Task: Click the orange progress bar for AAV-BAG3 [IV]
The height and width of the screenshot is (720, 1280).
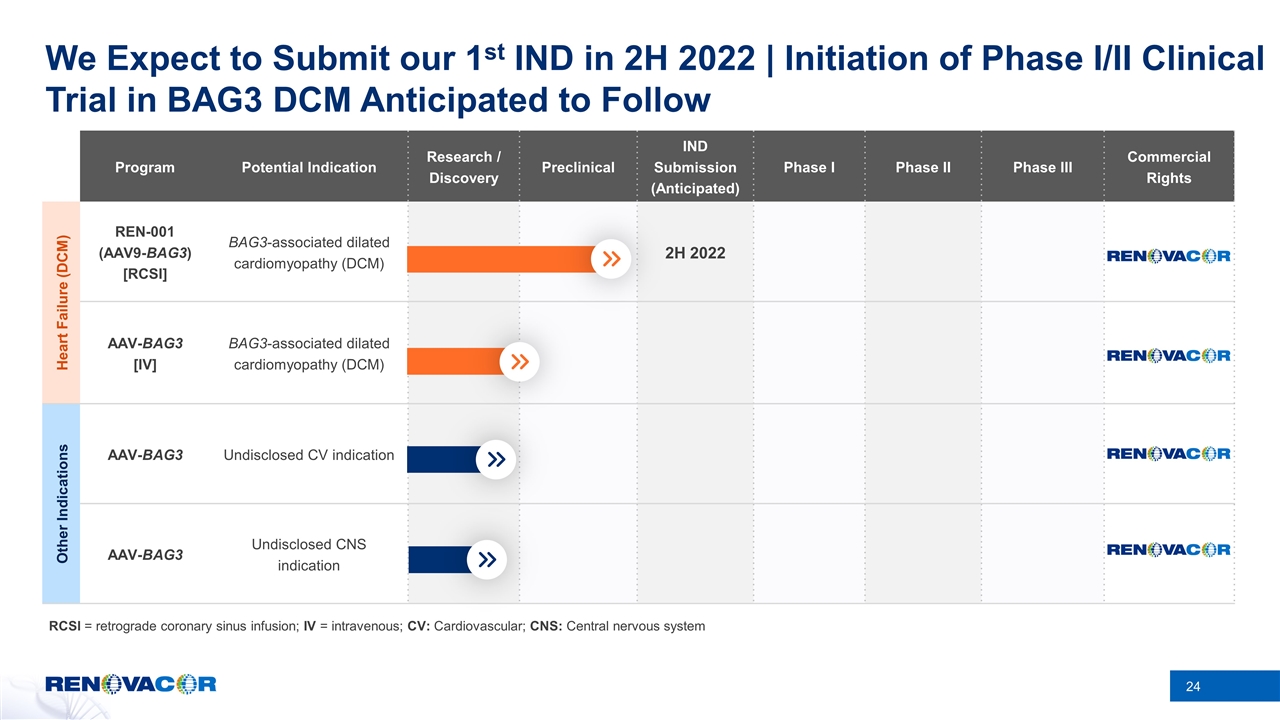Action: [457, 361]
